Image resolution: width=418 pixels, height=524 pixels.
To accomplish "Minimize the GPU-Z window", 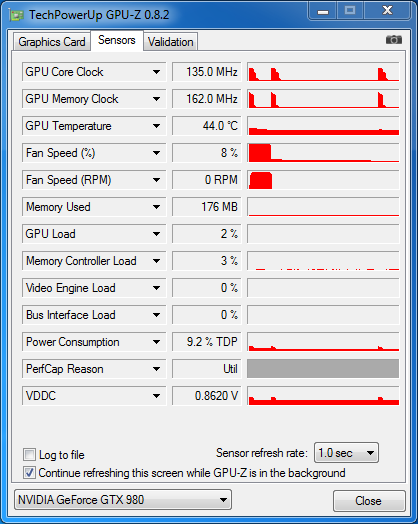I will pos(323,11).
